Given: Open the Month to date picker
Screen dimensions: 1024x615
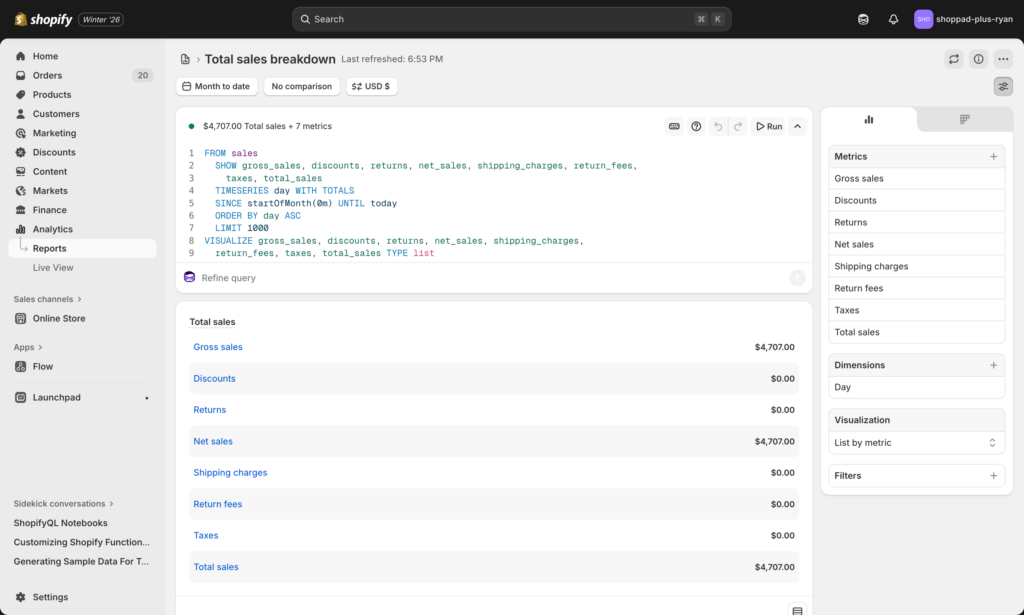Looking at the screenshot, I should pos(217,86).
